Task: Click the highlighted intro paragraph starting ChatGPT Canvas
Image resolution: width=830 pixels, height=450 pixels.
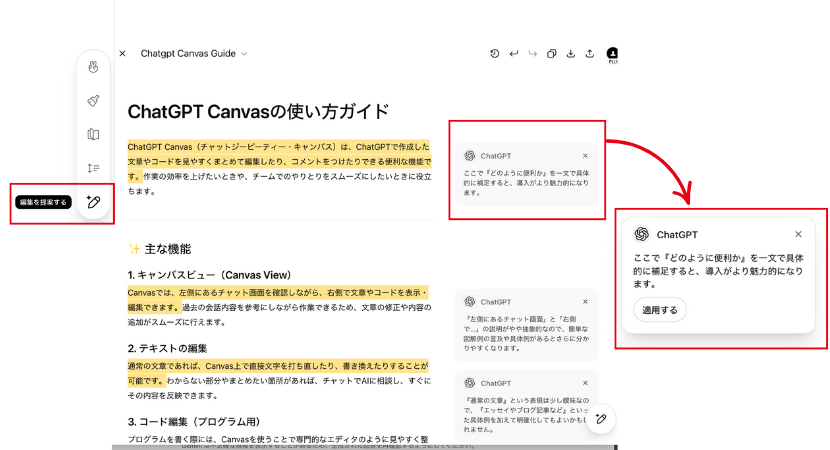Action: 279,161
